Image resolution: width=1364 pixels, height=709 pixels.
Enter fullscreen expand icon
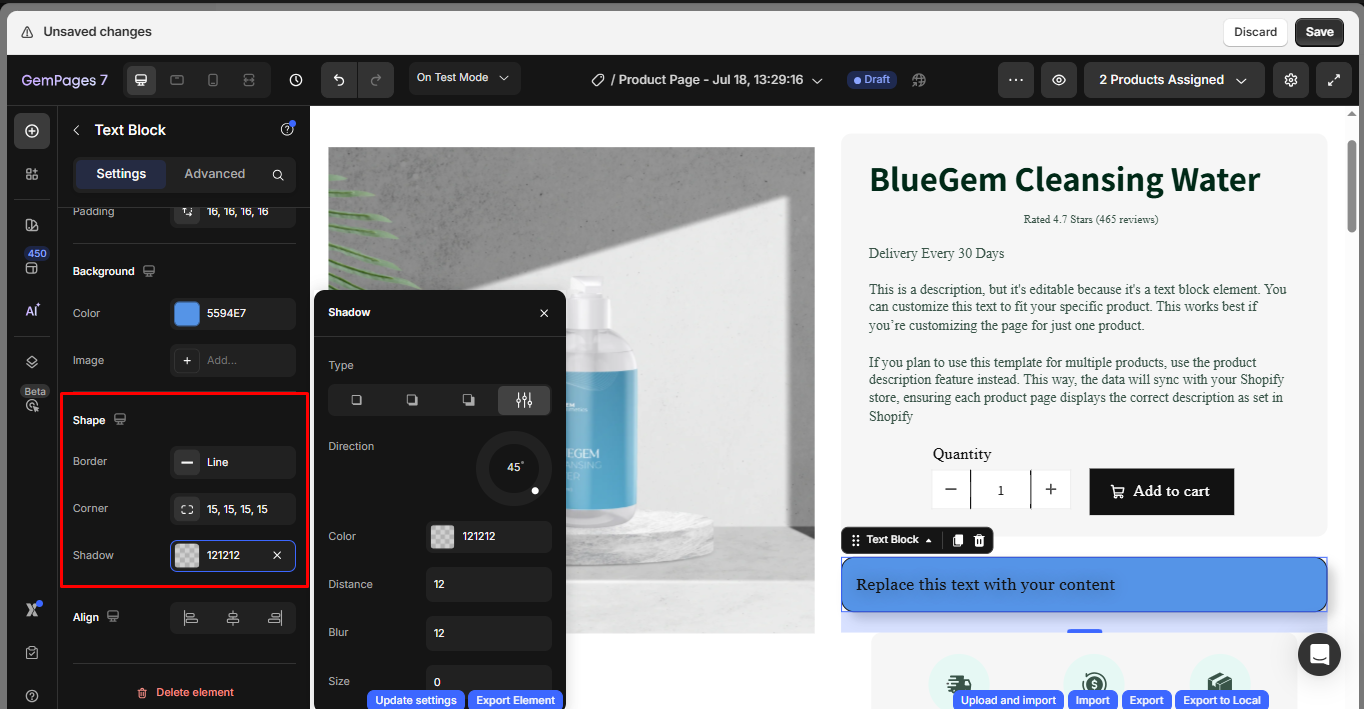click(x=1334, y=80)
